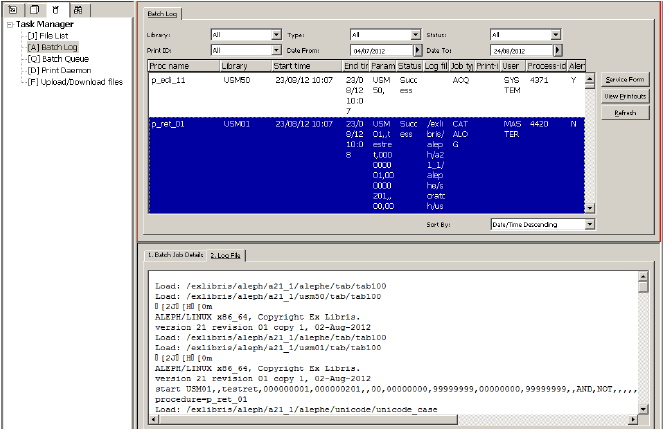Click the log file horizontal scrollbar thumb
The width and height of the screenshot is (664, 434).
pyautogui.click(x=308, y=420)
